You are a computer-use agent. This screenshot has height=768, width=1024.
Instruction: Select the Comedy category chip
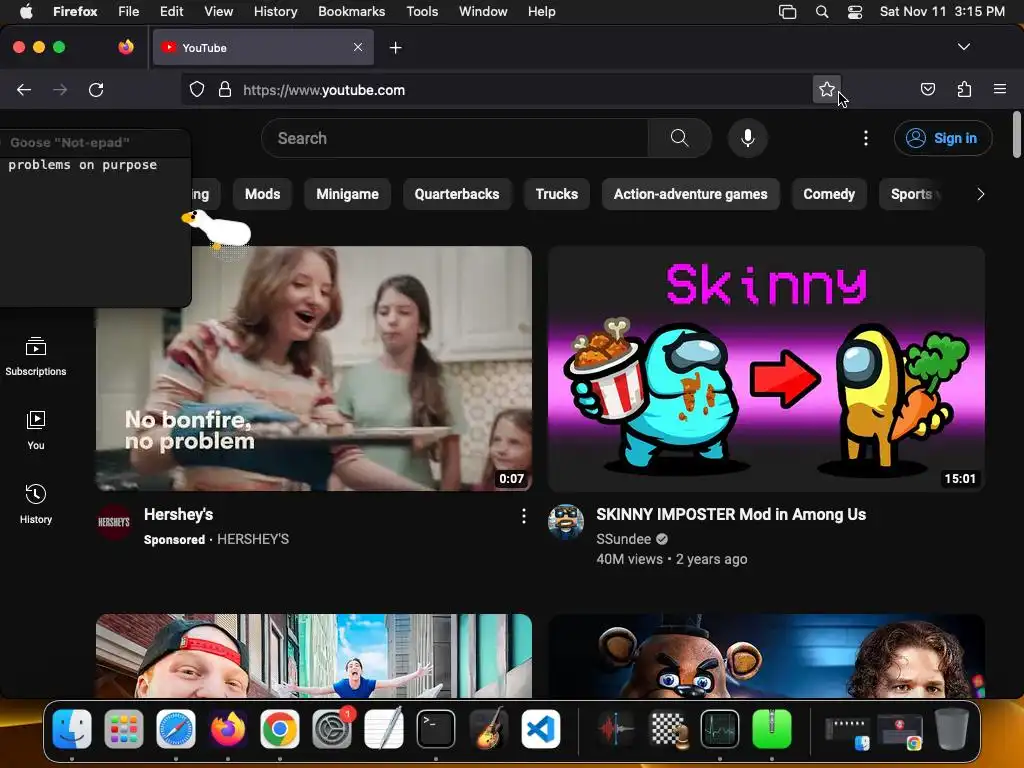[x=829, y=194]
